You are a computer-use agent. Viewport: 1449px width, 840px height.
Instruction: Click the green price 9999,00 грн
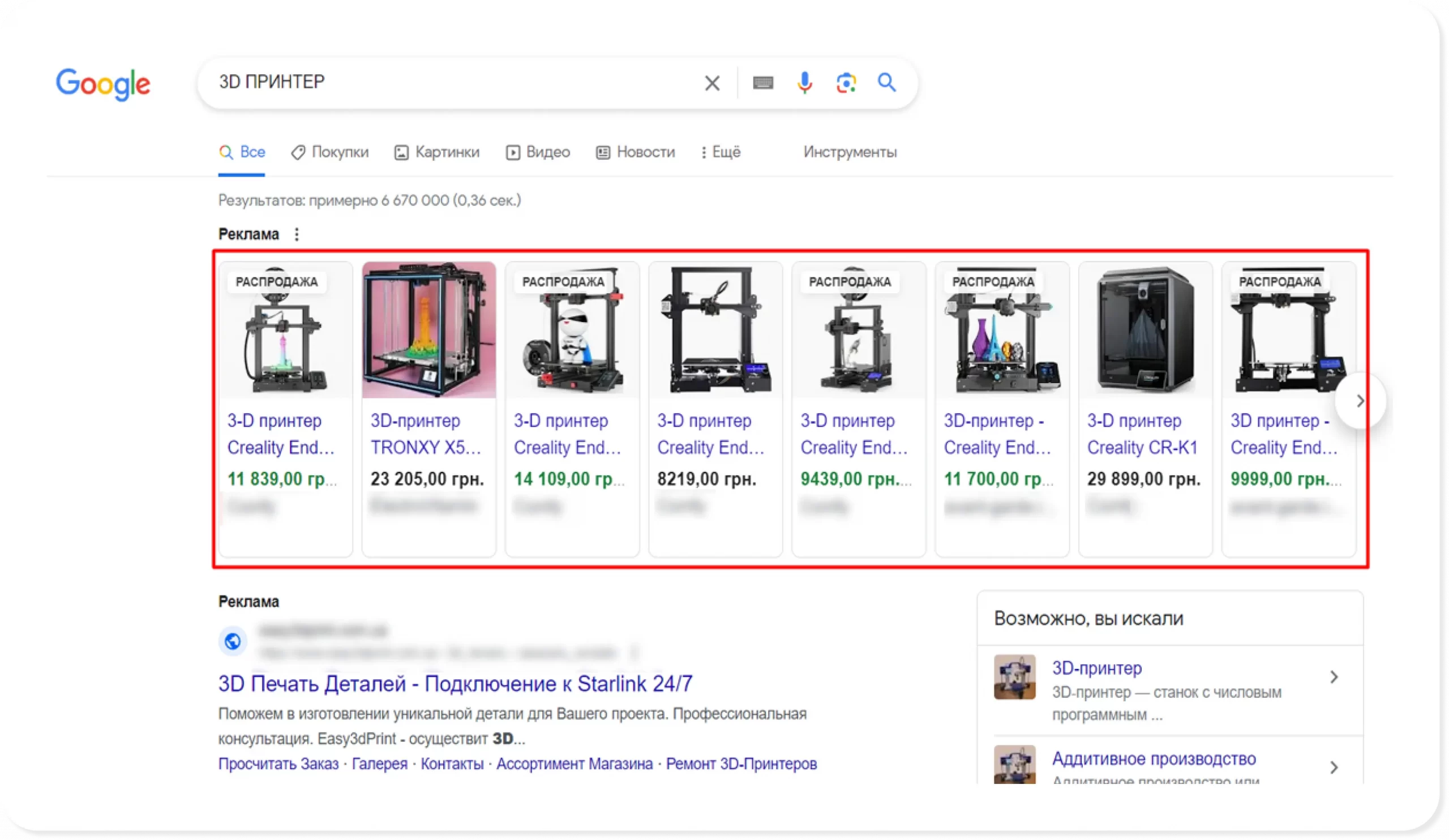(1287, 479)
